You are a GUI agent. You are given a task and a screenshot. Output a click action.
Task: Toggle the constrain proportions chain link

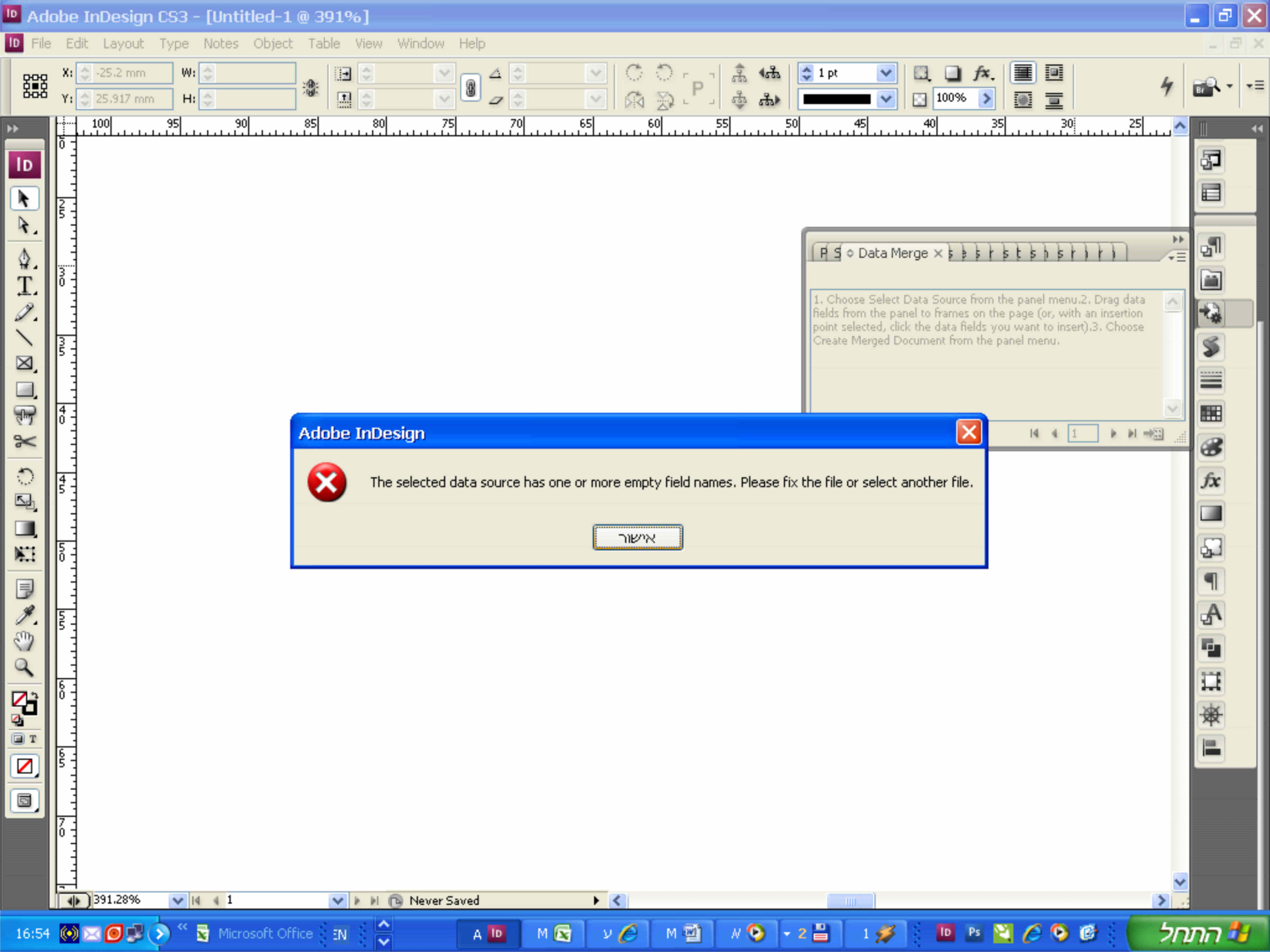click(x=470, y=87)
